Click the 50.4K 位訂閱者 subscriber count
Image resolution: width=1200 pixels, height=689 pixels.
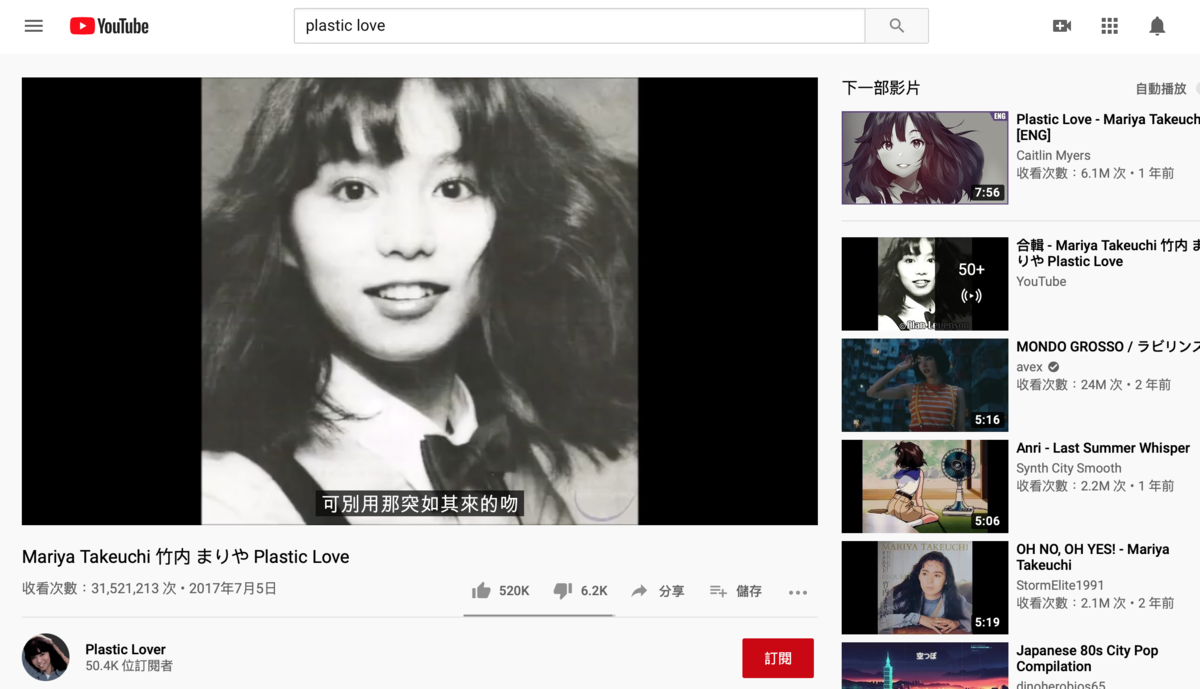click(x=129, y=666)
